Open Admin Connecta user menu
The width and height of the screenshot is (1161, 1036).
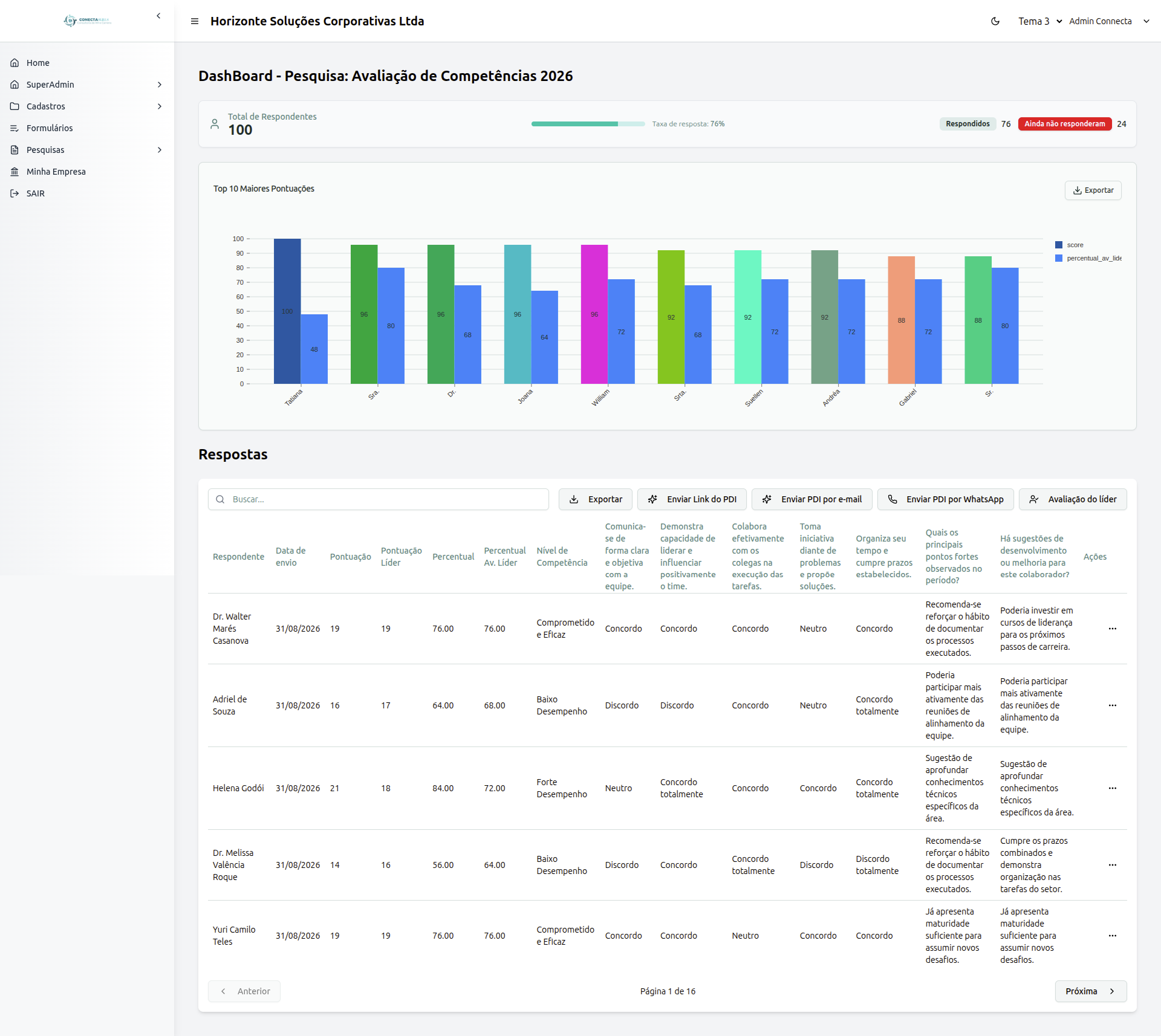coord(1109,21)
